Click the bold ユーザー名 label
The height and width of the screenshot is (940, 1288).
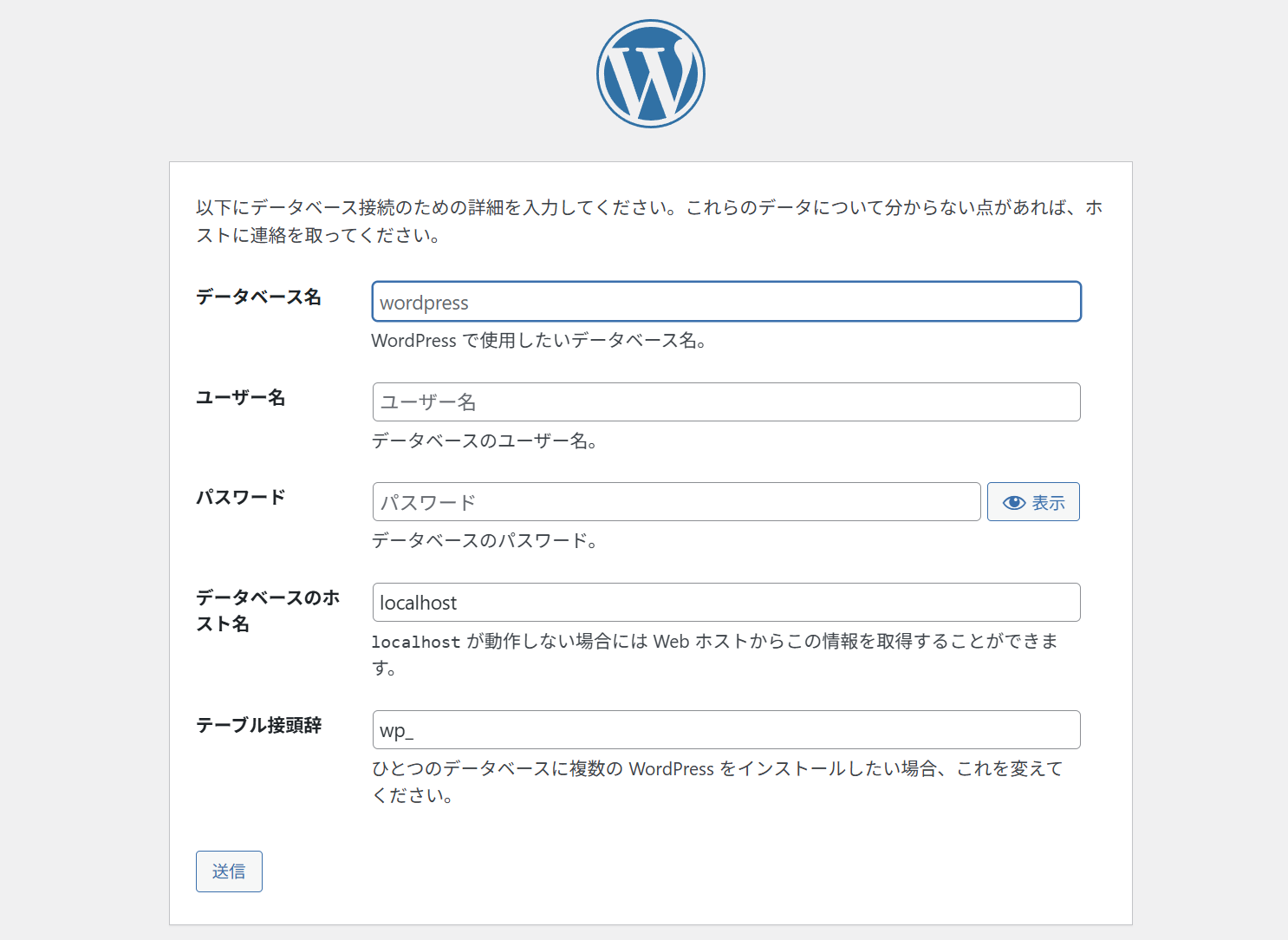tap(240, 397)
